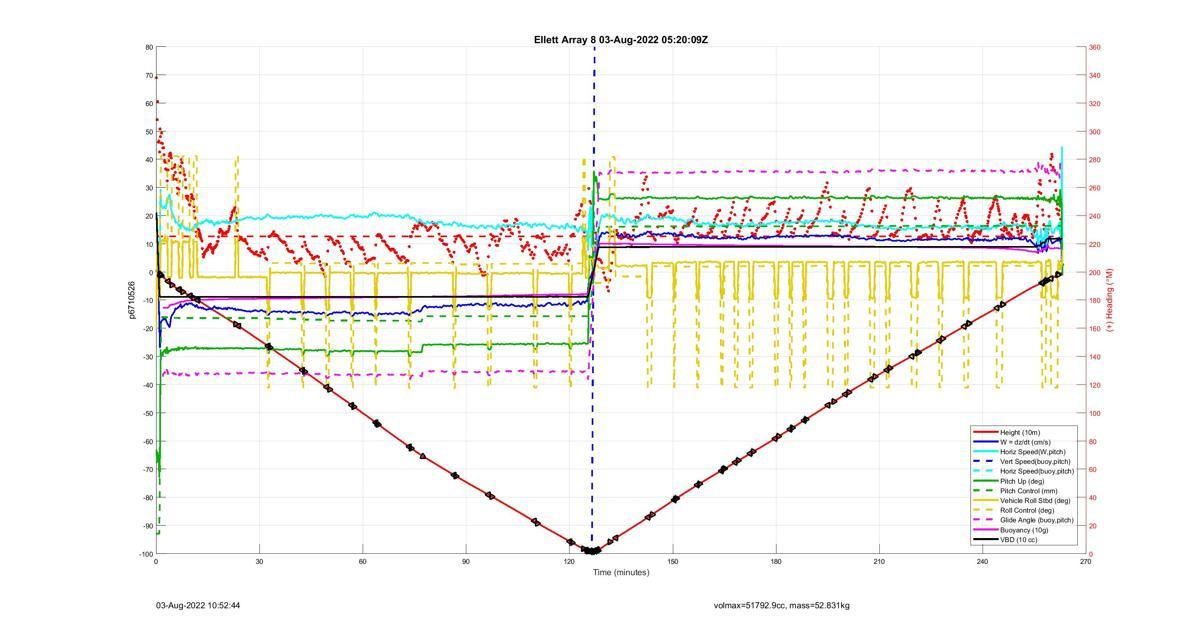
Task: Click the red solid Height line sample in legend
Action: click(x=985, y=432)
